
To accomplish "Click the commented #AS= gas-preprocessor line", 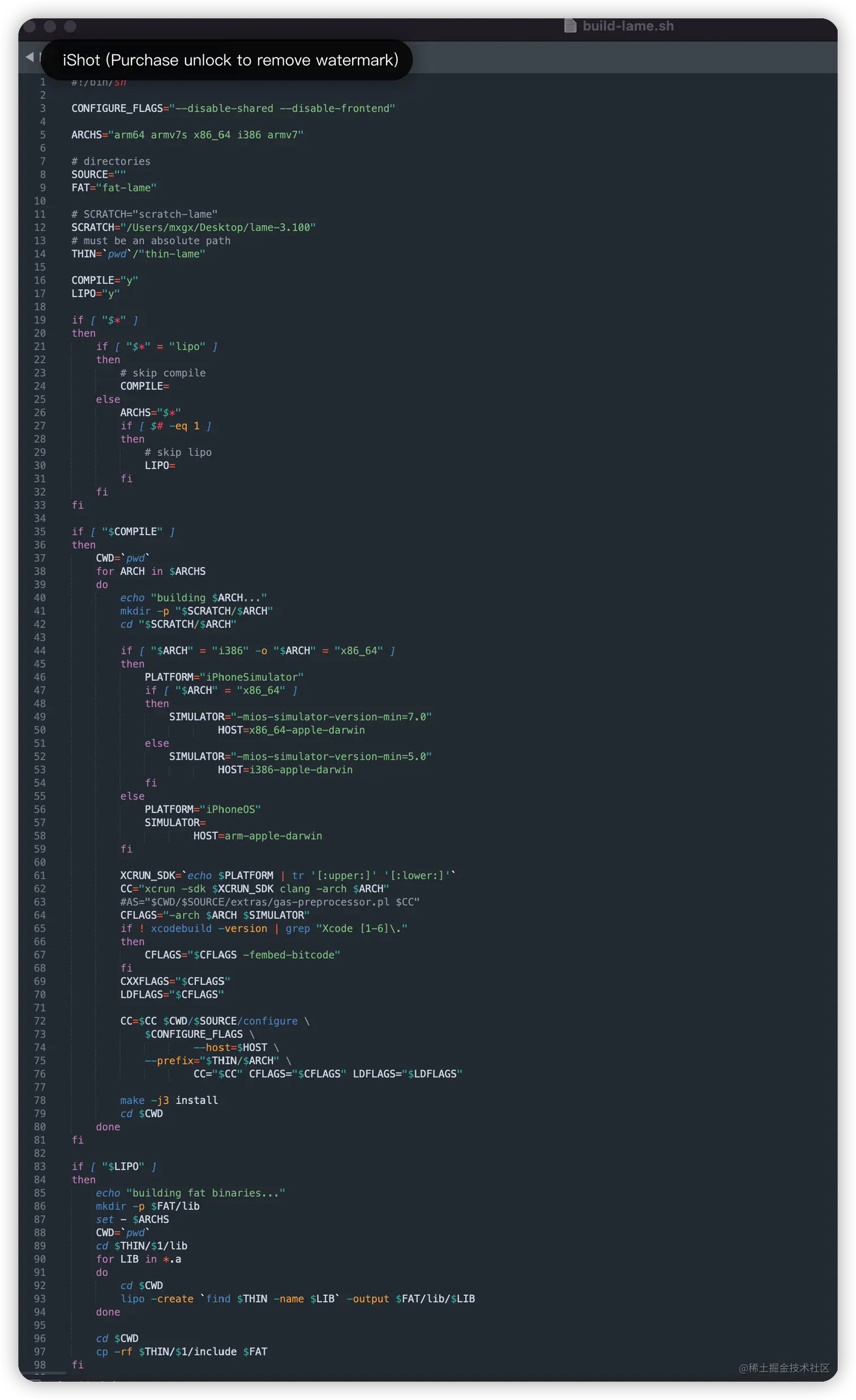I will tap(270, 901).
